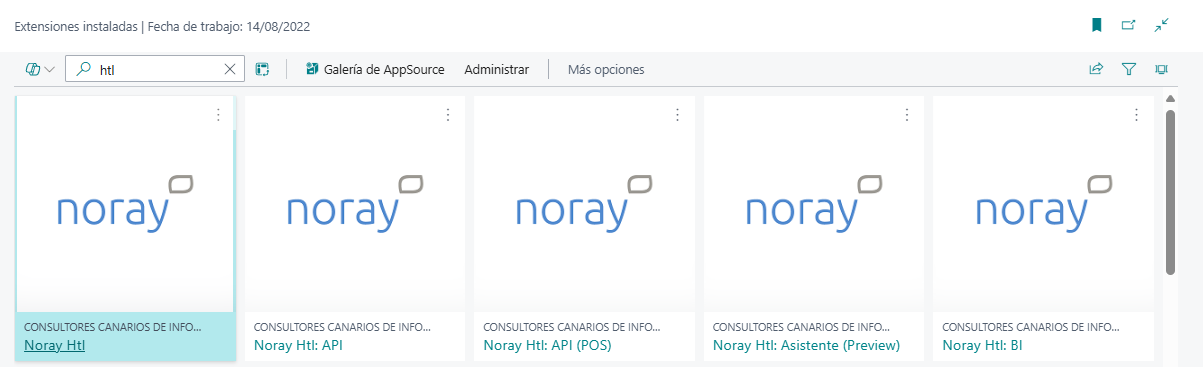Click the bookmark icon in header
The image size is (1203, 367).
tap(1096, 25)
